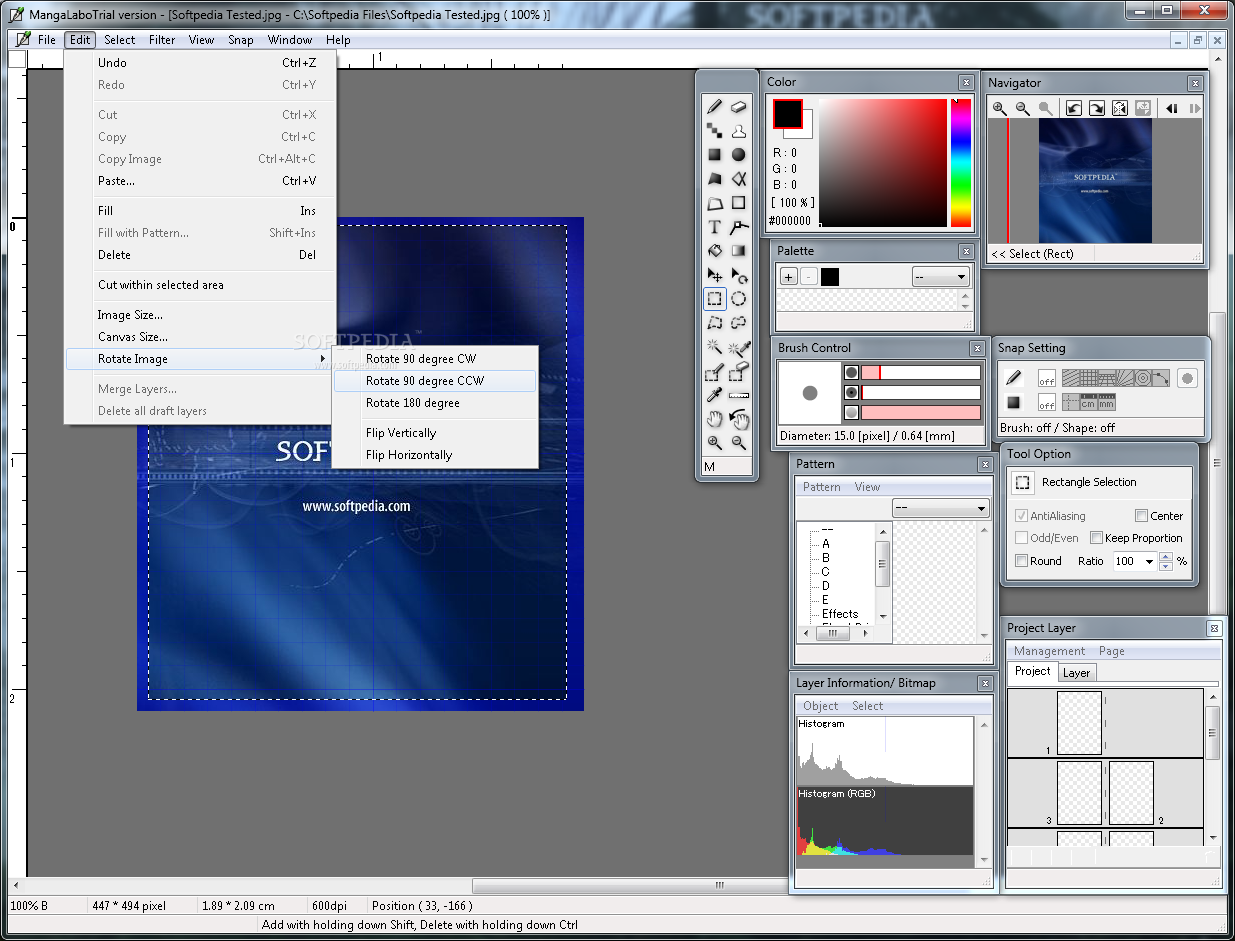Enable the Center checkbox
Image resolution: width=1235 pixels, height=941 pixels.
point(1141,516)
